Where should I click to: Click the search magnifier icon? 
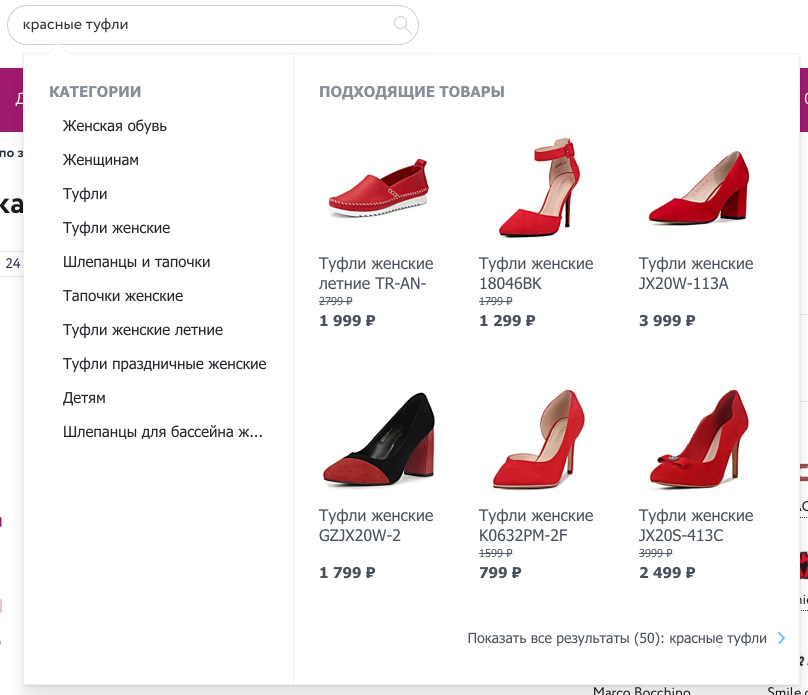pyautogui.click(x=402, y=25)
